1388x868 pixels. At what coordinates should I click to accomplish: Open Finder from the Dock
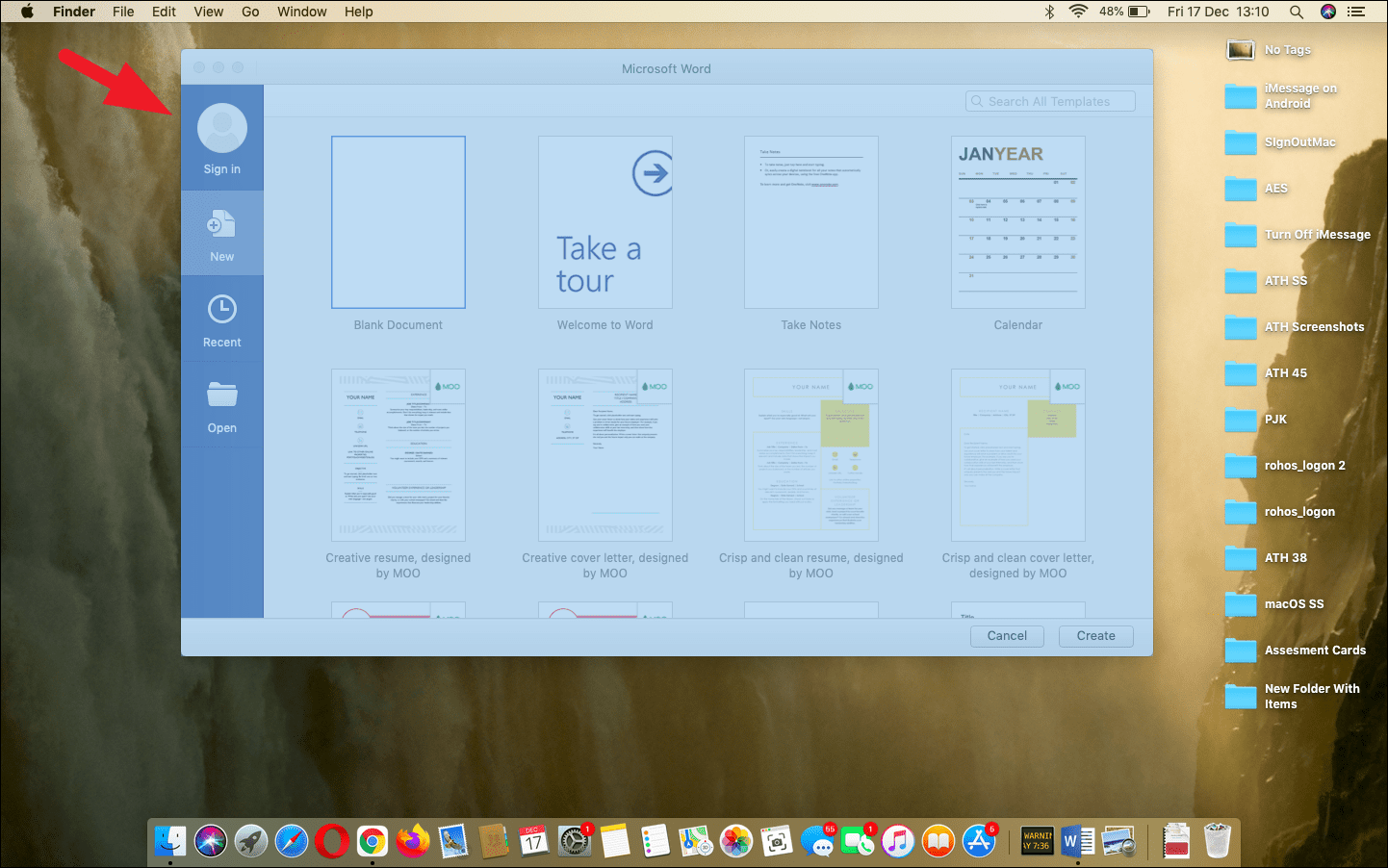170,842
